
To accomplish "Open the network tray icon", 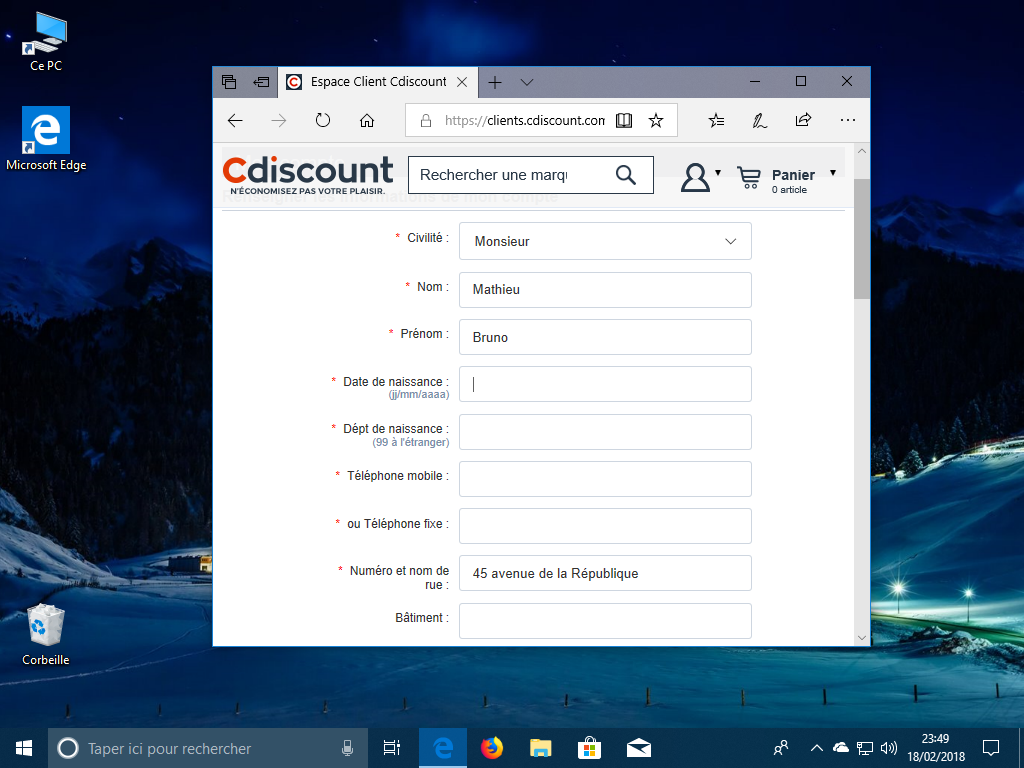I will click(x=865, y=748).
